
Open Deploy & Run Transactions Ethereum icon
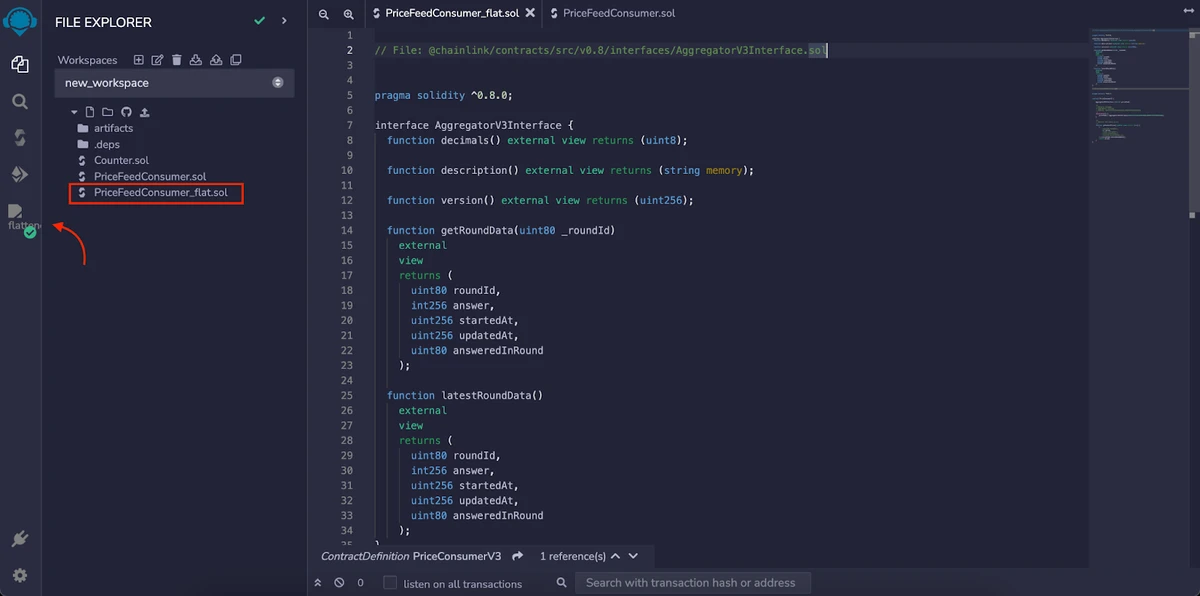pyautogui.click(x=19, y=175)
